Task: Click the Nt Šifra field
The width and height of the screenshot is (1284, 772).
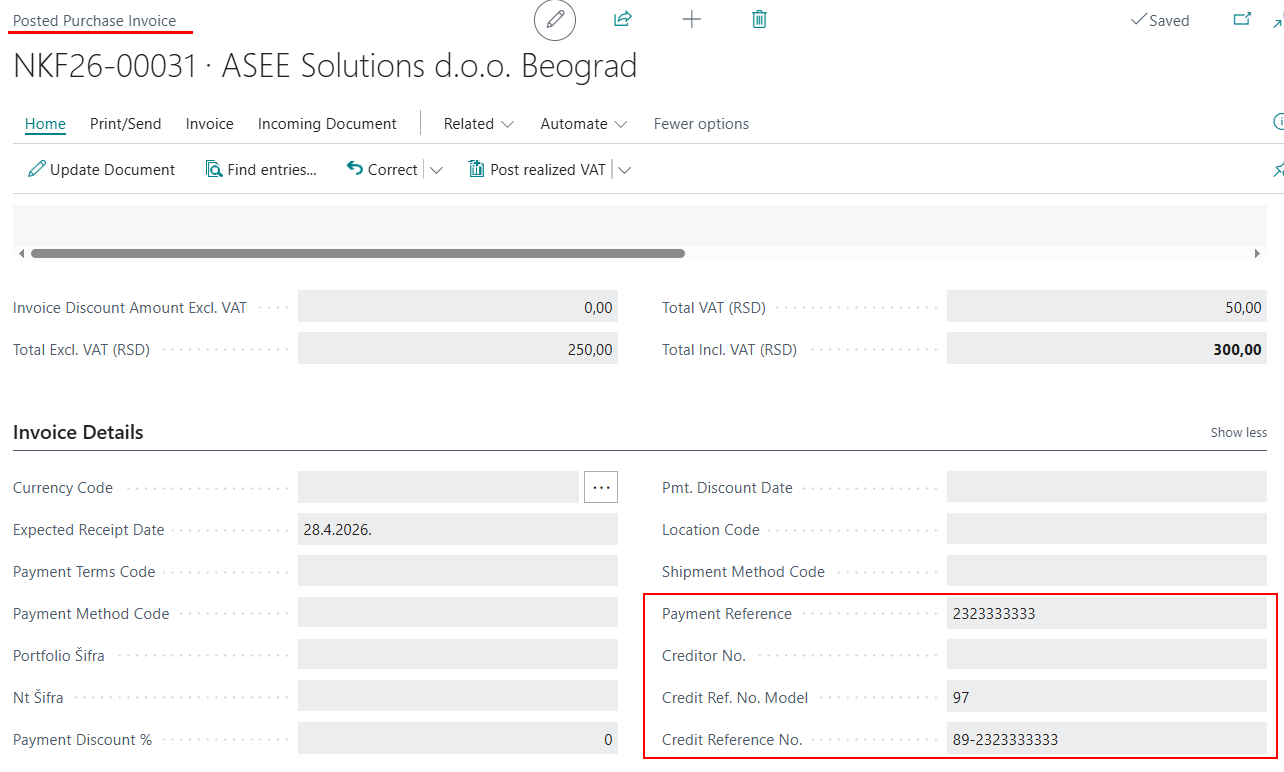Action: 458,698
